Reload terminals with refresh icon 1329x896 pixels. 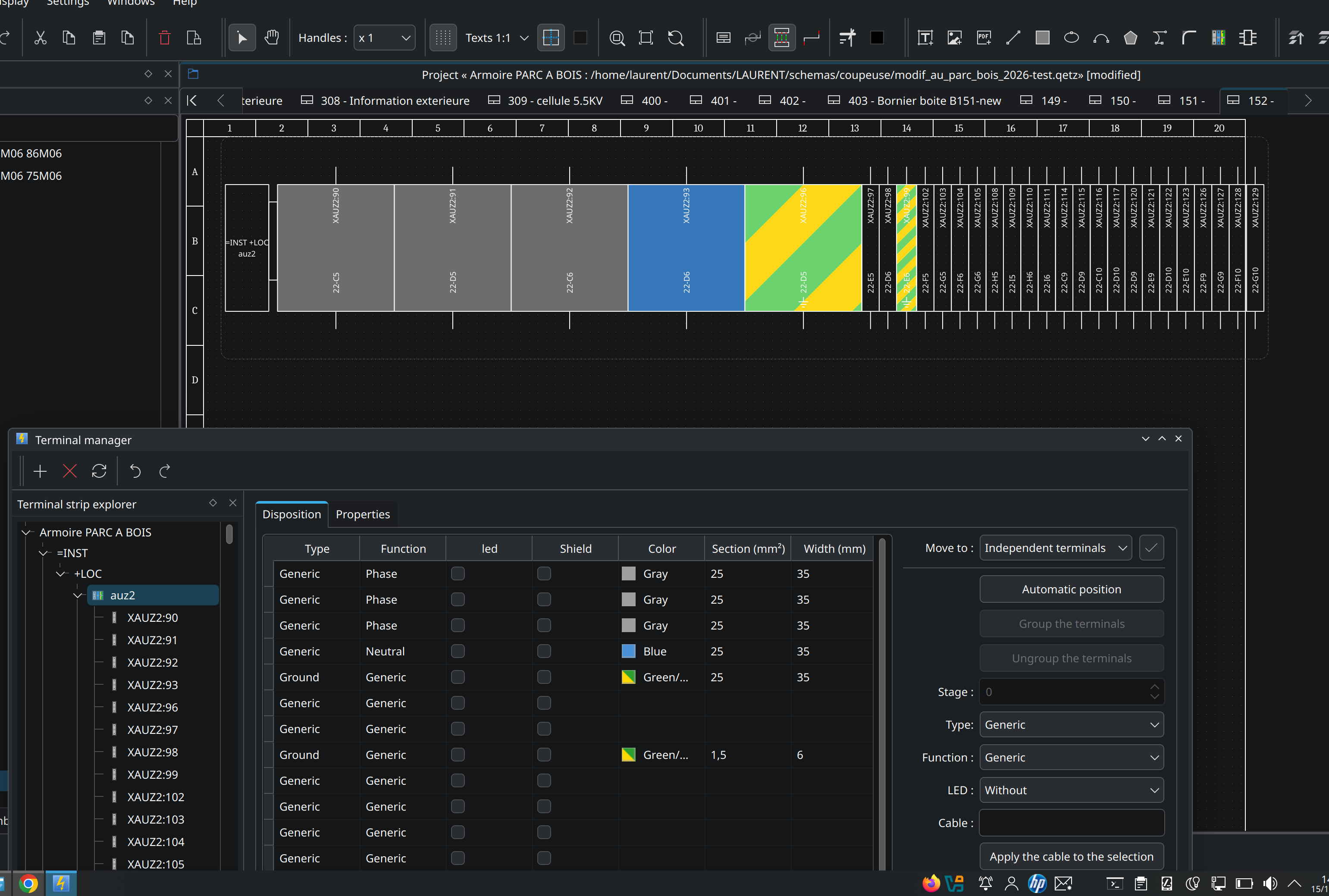tap(99, 471)
